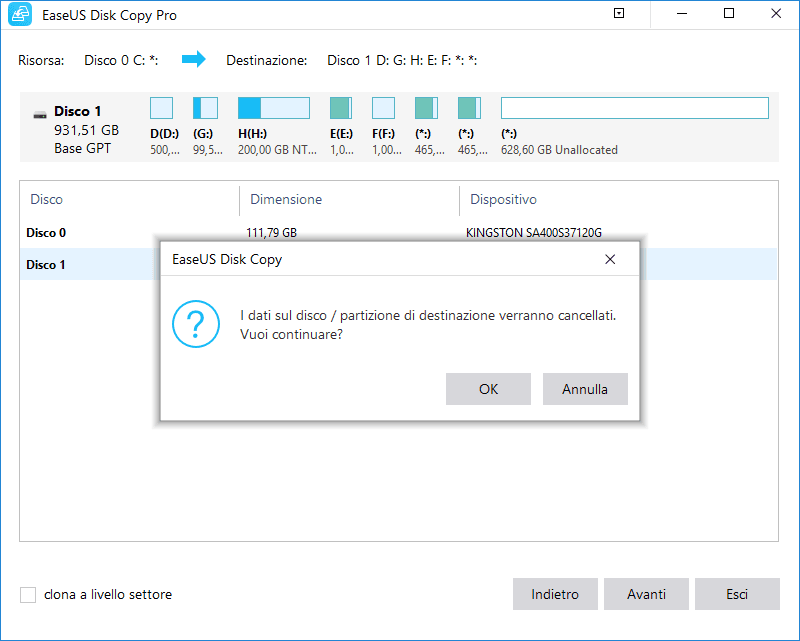800x641 pixels.
Task: Click the Dimensione column header
Action: pos(286,199)
